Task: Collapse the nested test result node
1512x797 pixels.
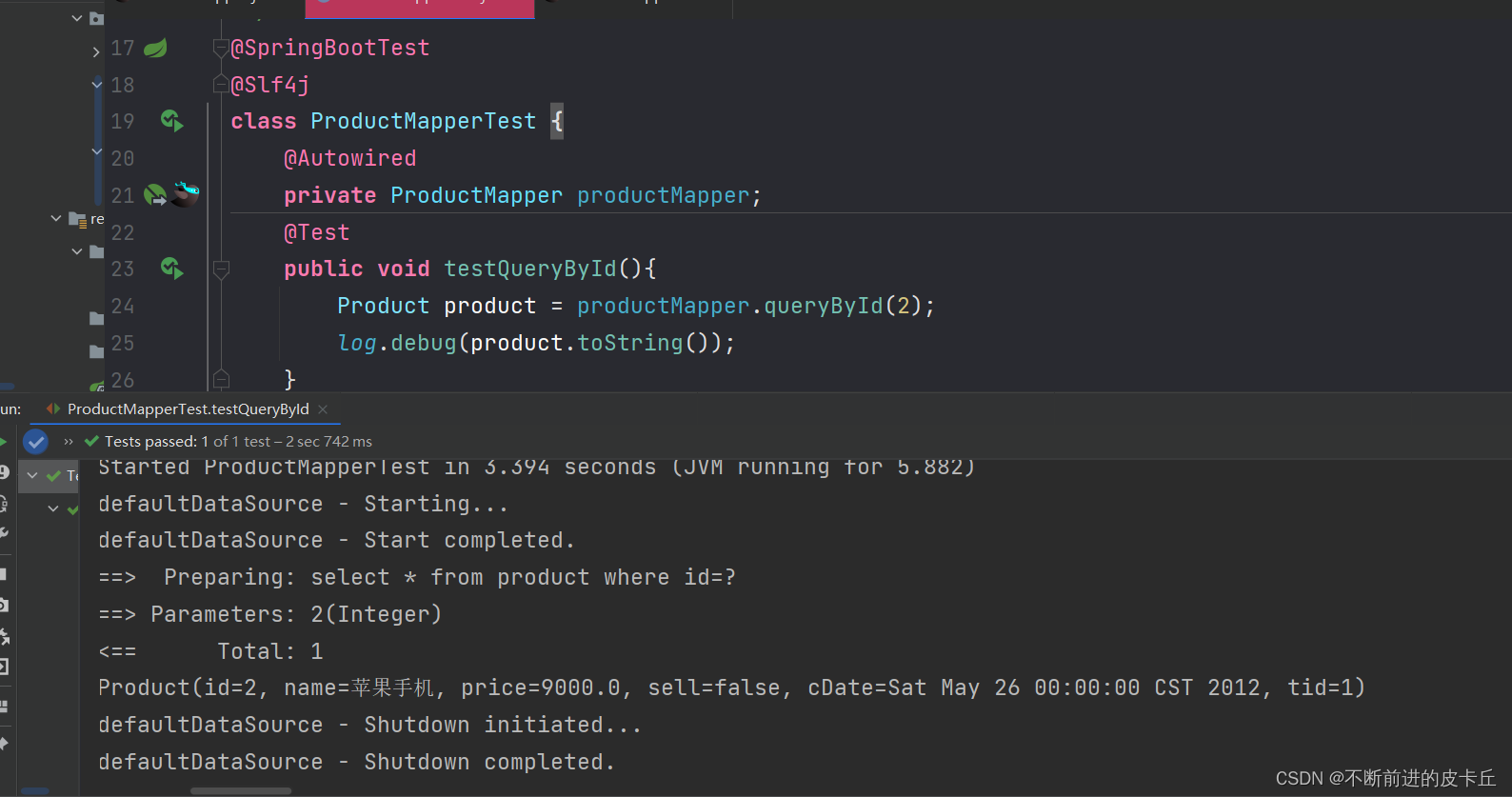Action: tap(53, 508)
